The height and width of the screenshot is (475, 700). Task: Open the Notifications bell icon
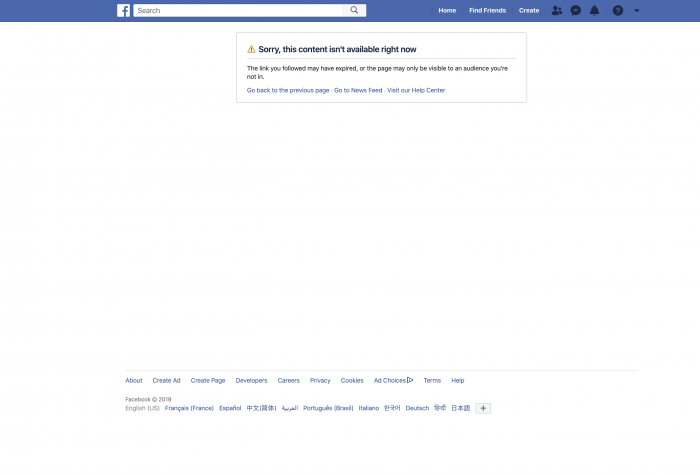point(595,10)
